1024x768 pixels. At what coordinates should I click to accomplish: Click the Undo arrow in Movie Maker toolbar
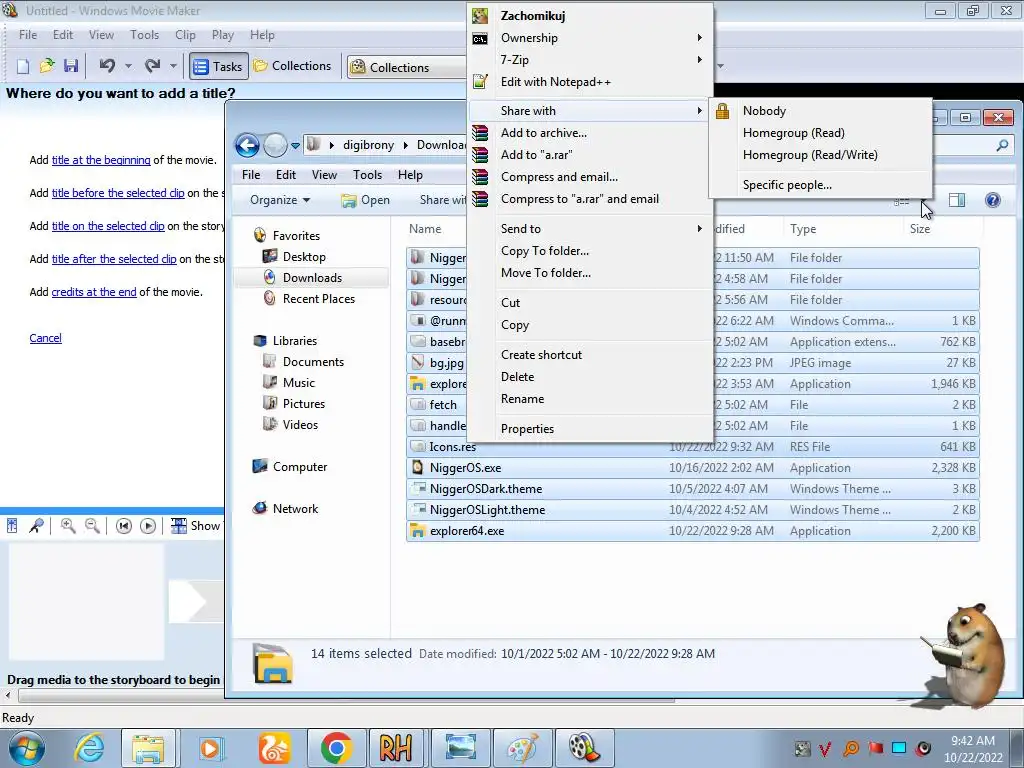coord(107,65)
